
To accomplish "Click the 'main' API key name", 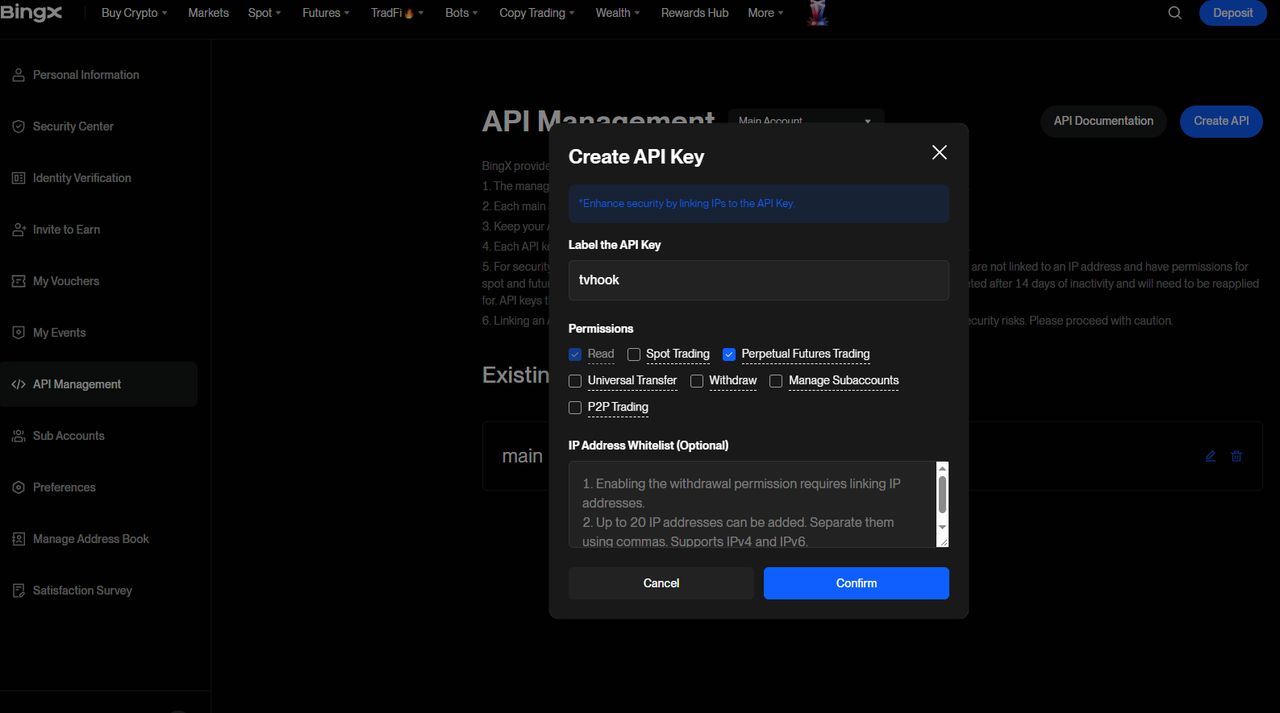I will [x=522, y=456].
